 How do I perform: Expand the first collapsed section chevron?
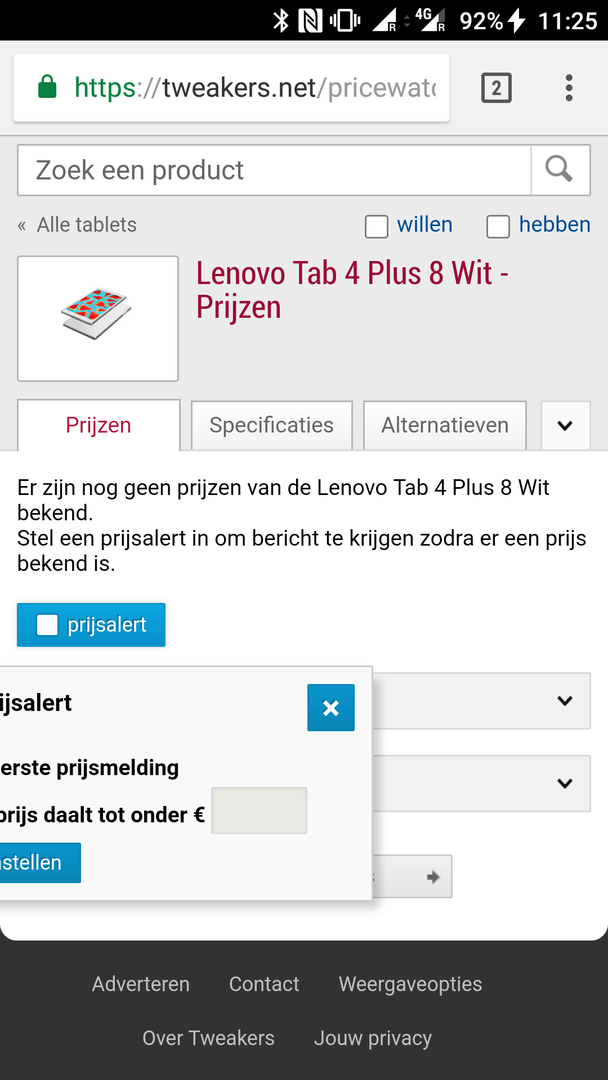pyautogui.click(x=565, y=701)
